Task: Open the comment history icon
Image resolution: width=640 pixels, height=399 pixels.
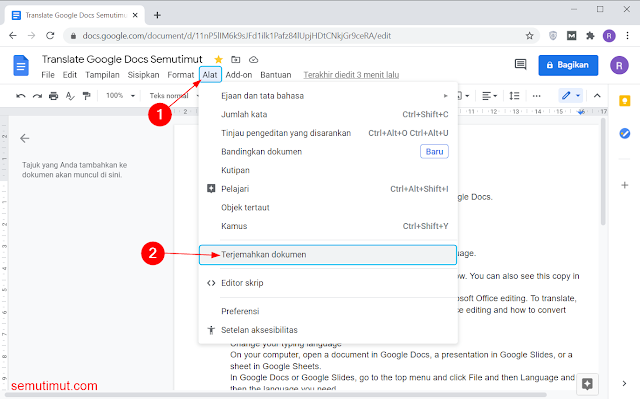Action: [x=520, y=64]
